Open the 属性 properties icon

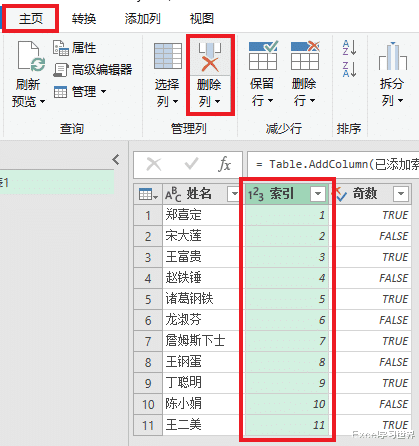[x=61, y=48]
